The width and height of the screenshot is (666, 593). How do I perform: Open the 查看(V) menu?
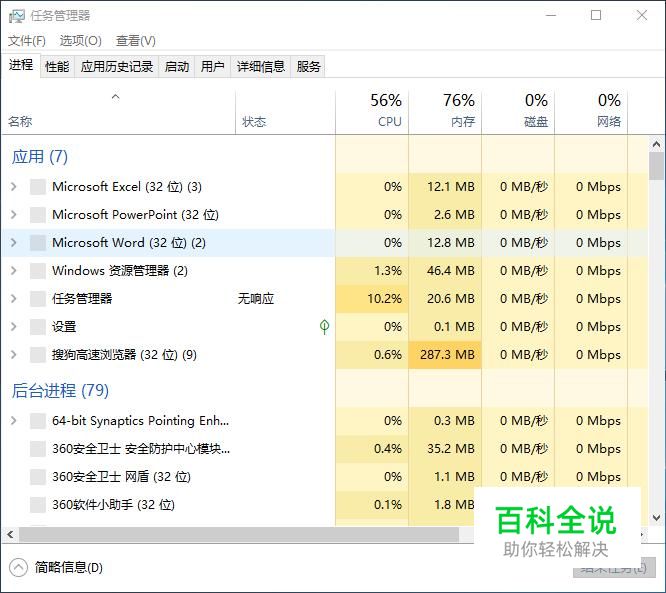point(135,41)
